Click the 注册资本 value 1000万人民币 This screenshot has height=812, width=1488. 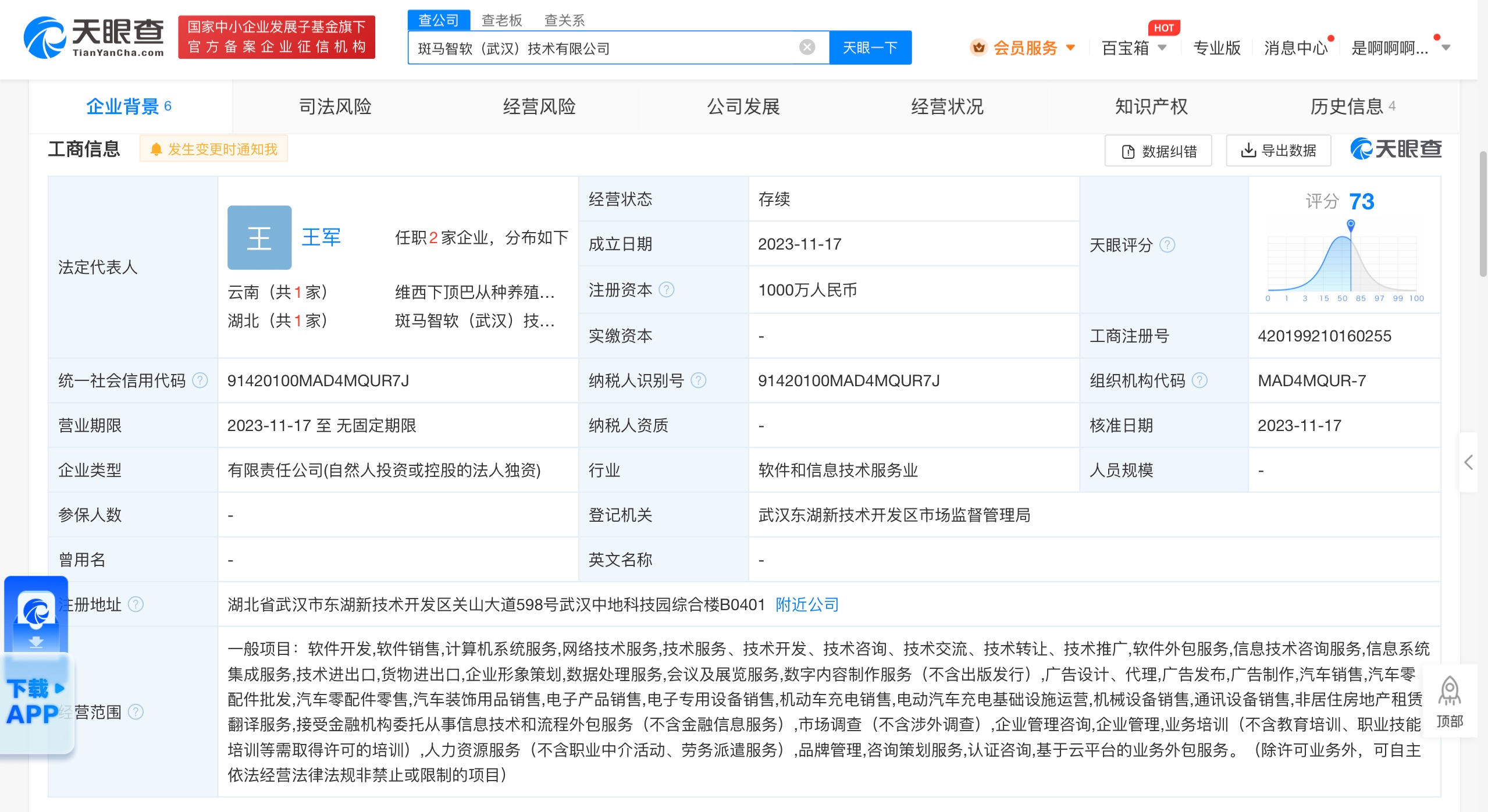[807, 290]
